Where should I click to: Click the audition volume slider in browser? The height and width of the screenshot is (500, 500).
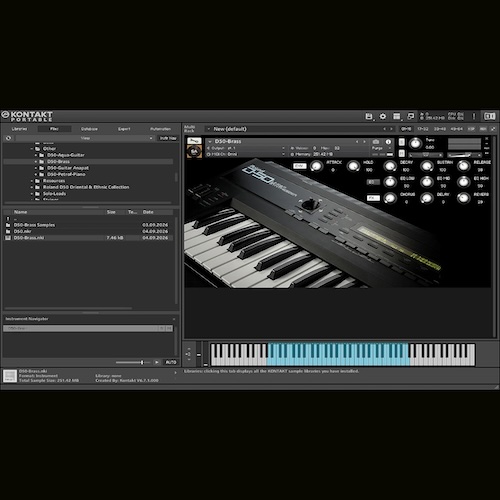tap(133, 362)
